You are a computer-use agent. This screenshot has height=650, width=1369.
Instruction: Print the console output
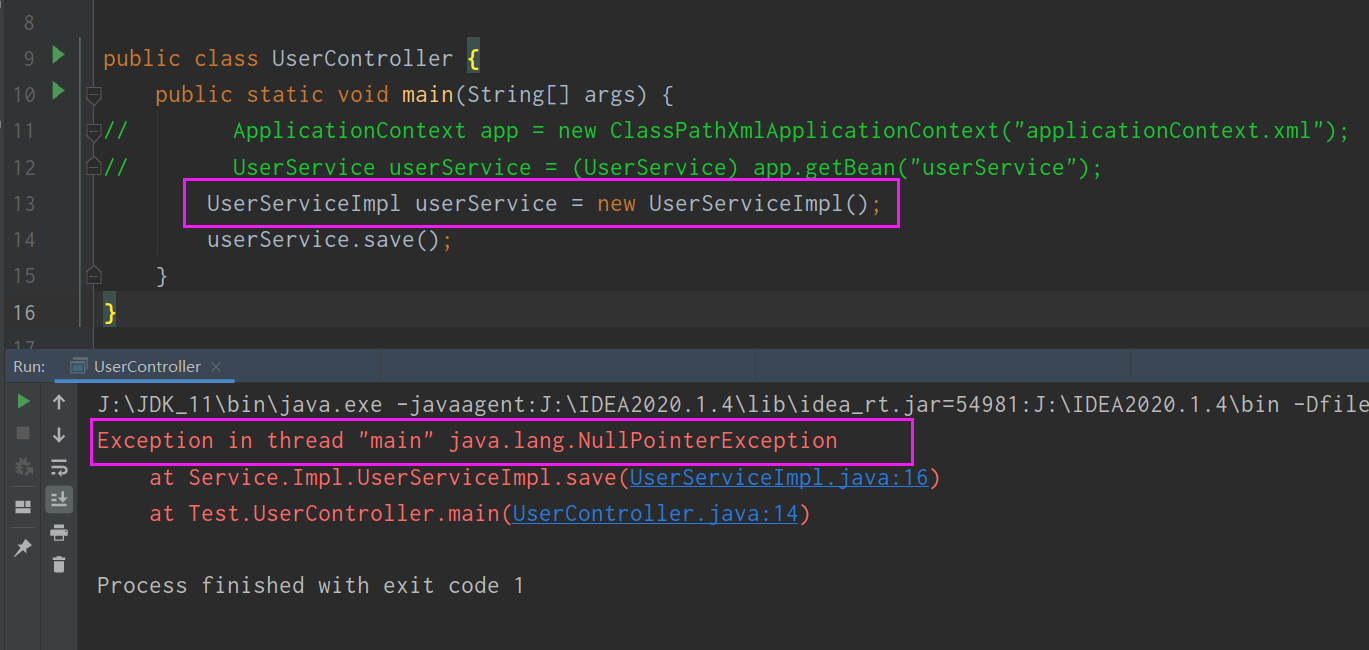click(59, 532)
